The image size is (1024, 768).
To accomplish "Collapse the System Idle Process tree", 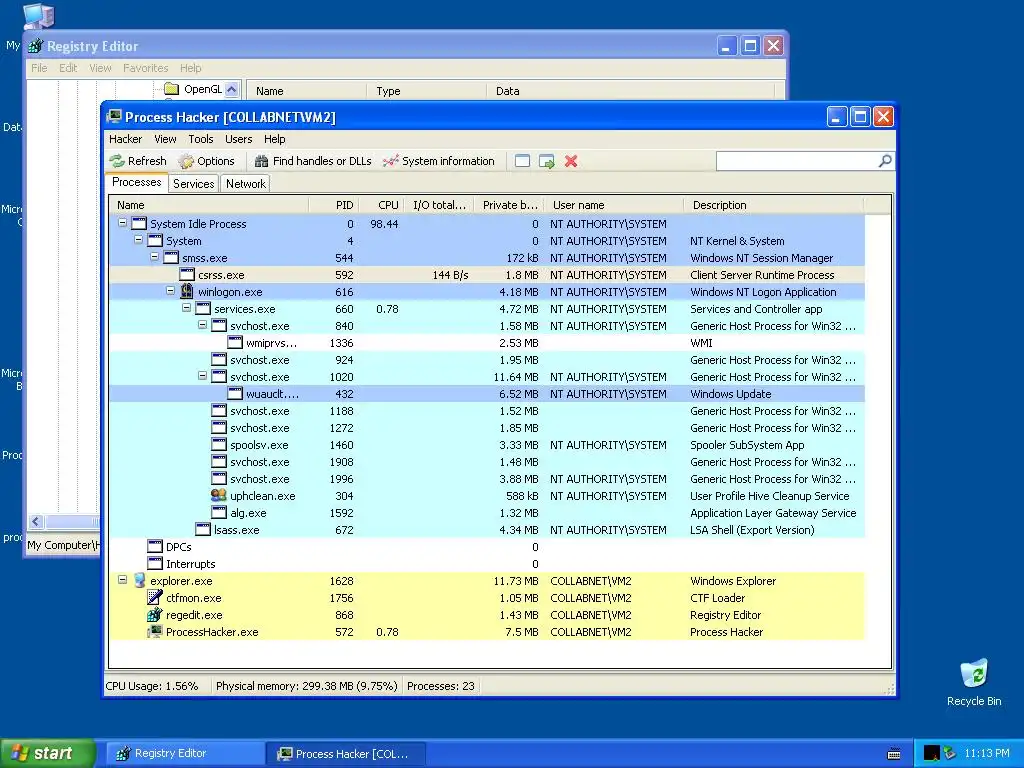I will tap(122, 223).
